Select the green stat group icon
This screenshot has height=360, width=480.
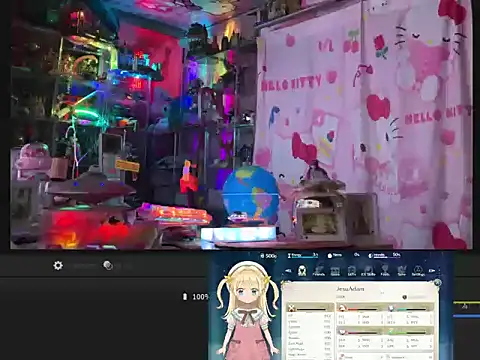pyautogui.click(x=392, y=332)
